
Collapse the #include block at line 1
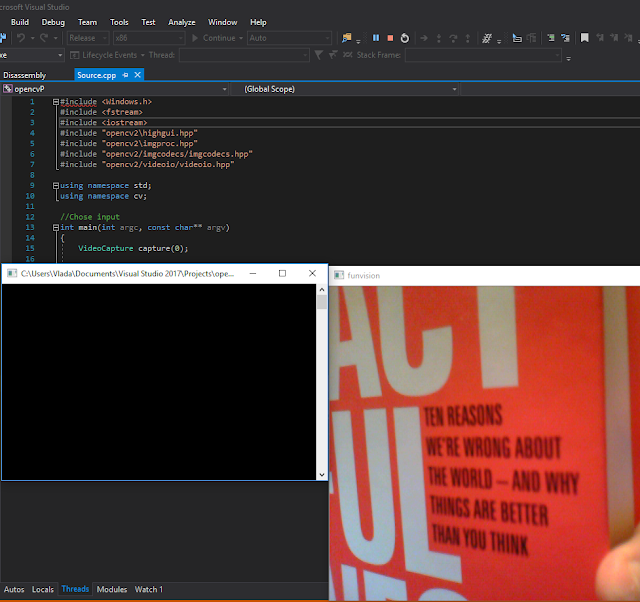[x=56, y=102]
